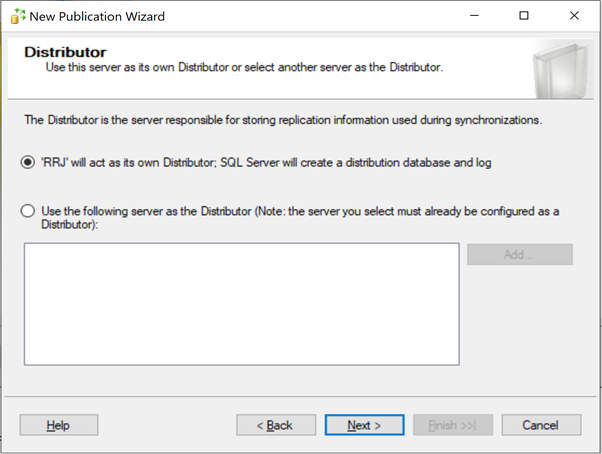This screenshot has width=602, height=454.
Task: Close the New Publication Wizard window
Action: click(x=574, y=16)
